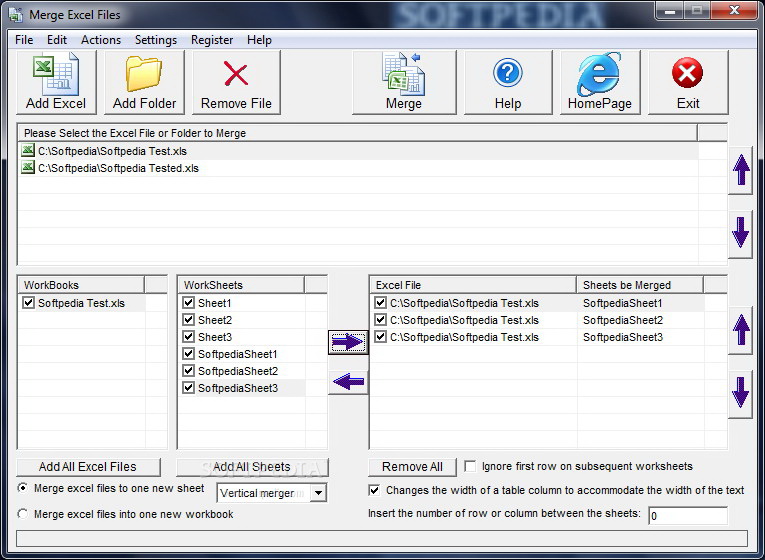
Task: Move file down in the file list
Action: pos(741,233)
